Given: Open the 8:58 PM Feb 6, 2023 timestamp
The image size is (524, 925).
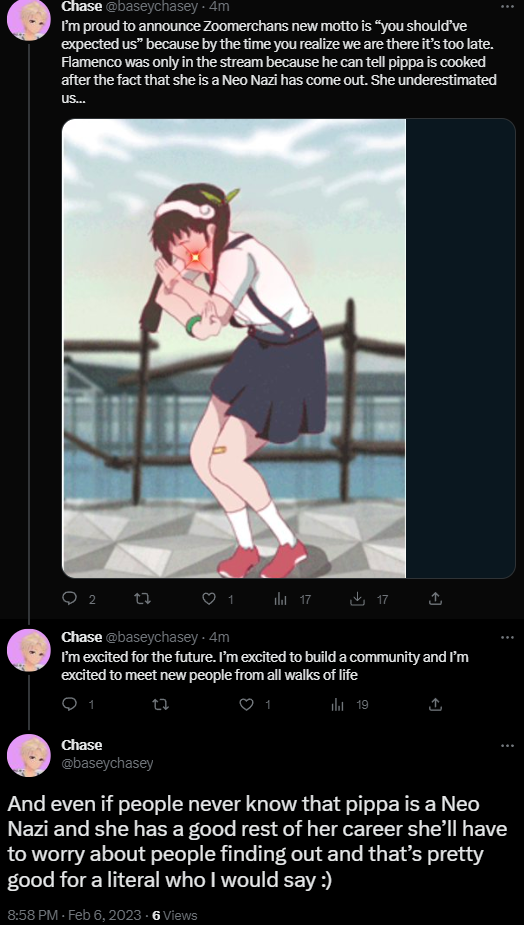Looking at the screenshot, I should [73, 915].
